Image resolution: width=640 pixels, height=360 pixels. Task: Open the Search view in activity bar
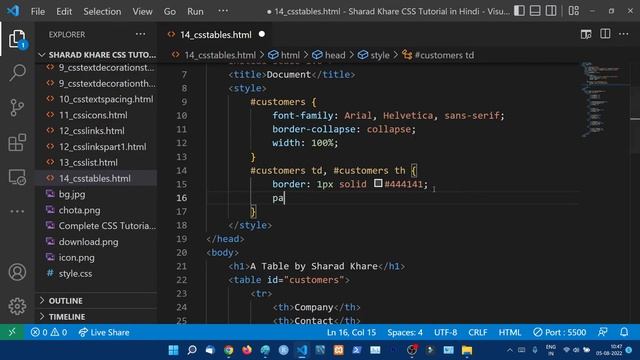(x=17, y=73)
